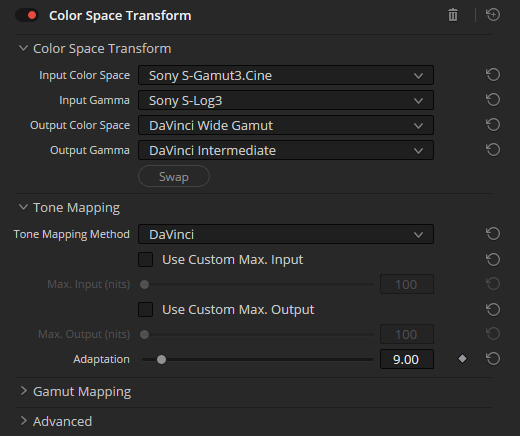Click the Color Space Transform header title
The image size is (520, 436).
[120, 16]
